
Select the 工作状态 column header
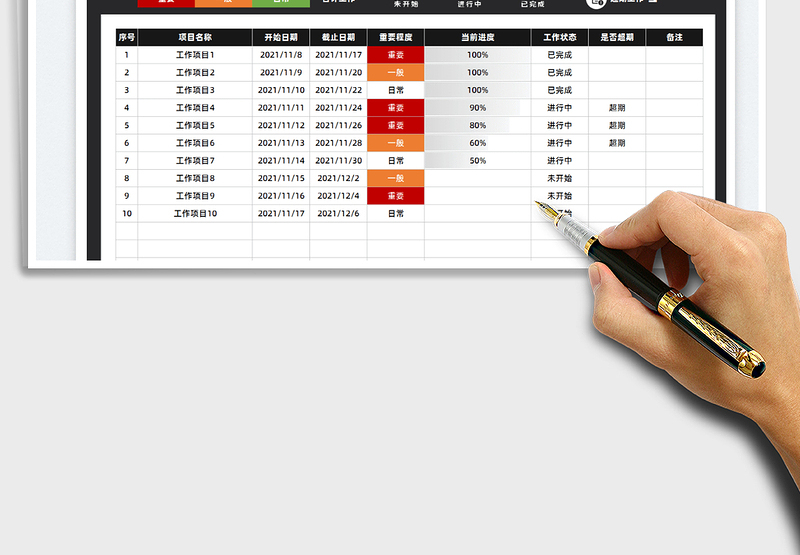tap(559, 37)
